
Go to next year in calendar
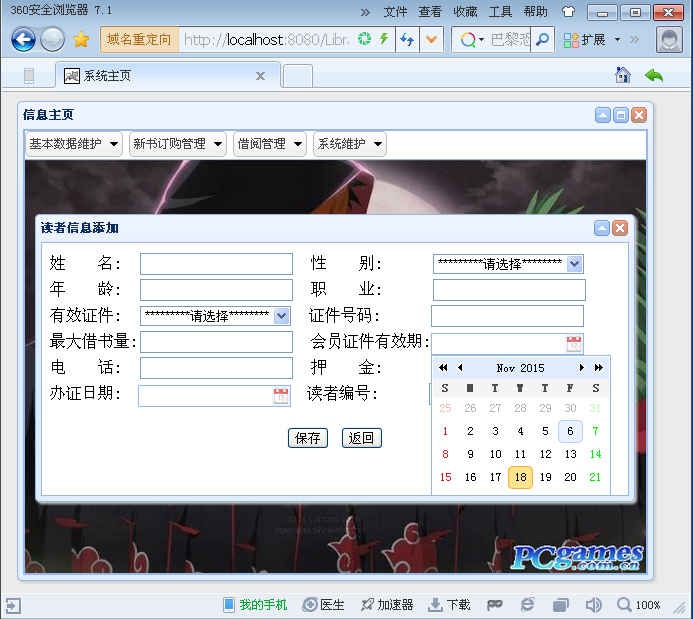[598, 368]
